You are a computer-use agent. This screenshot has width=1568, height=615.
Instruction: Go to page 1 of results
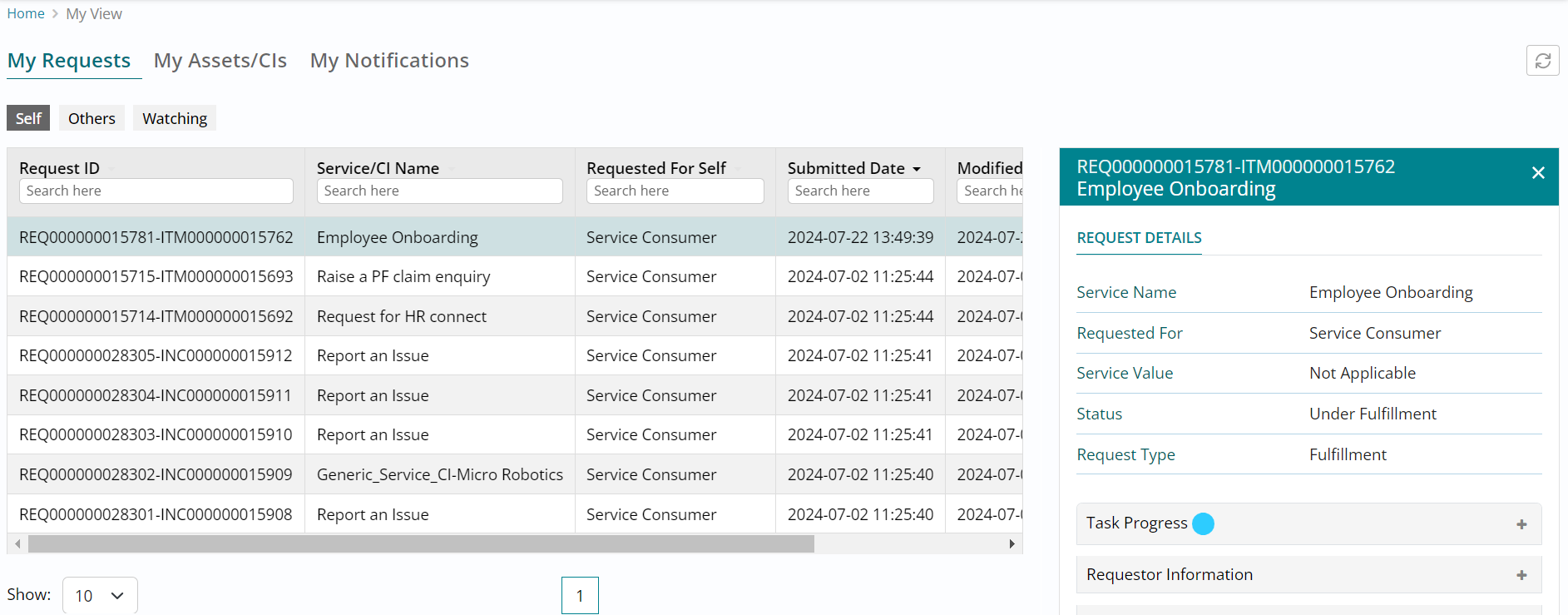pos(580,595)
